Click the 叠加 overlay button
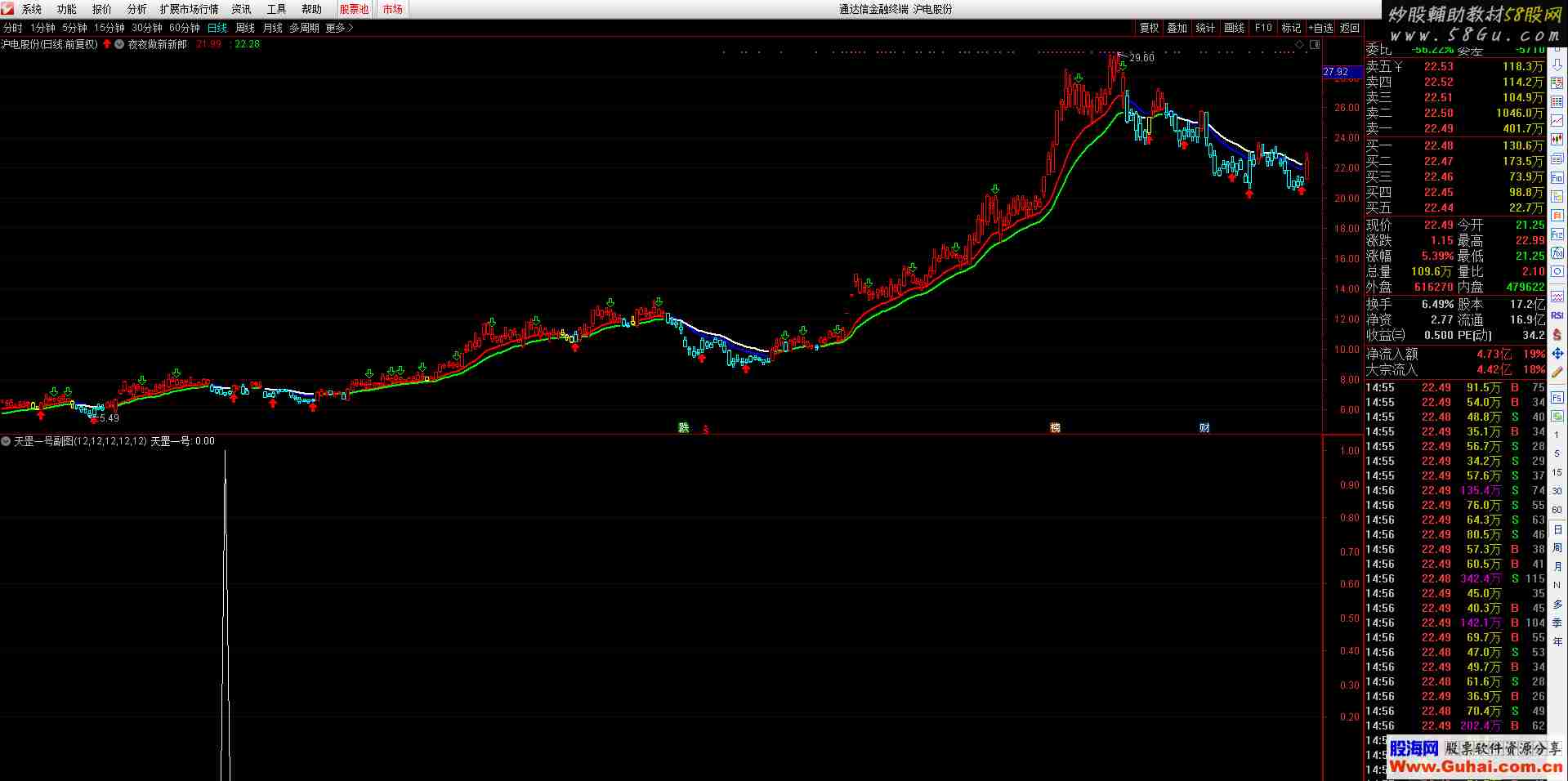The height and width of the screenshot is (781, 1568). 1177,28
